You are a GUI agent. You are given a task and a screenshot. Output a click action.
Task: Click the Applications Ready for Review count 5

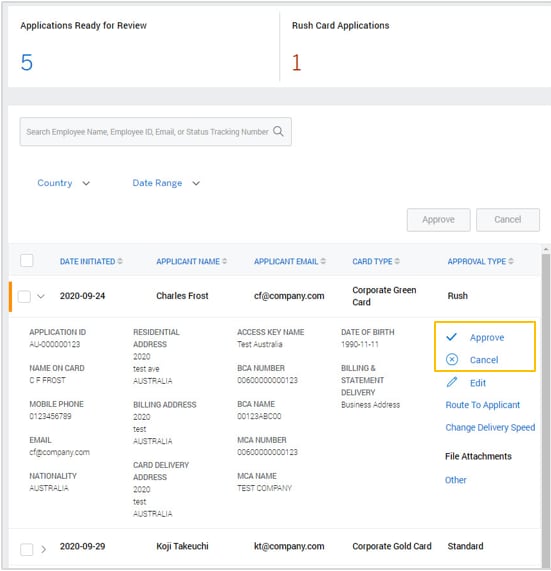27,62
